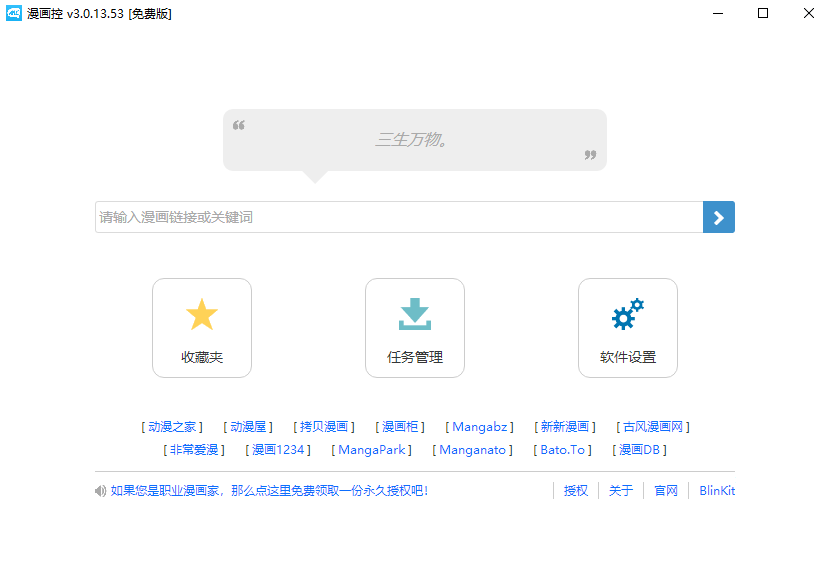The image size is (830, 588).
Task: Click the speaker announcement icon at bottom left
Action: pos(100,490)
